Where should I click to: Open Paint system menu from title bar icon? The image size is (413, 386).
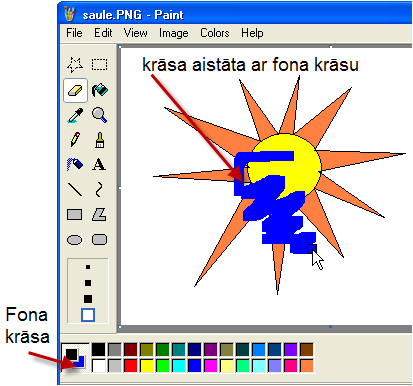click(x=69, y=14)
